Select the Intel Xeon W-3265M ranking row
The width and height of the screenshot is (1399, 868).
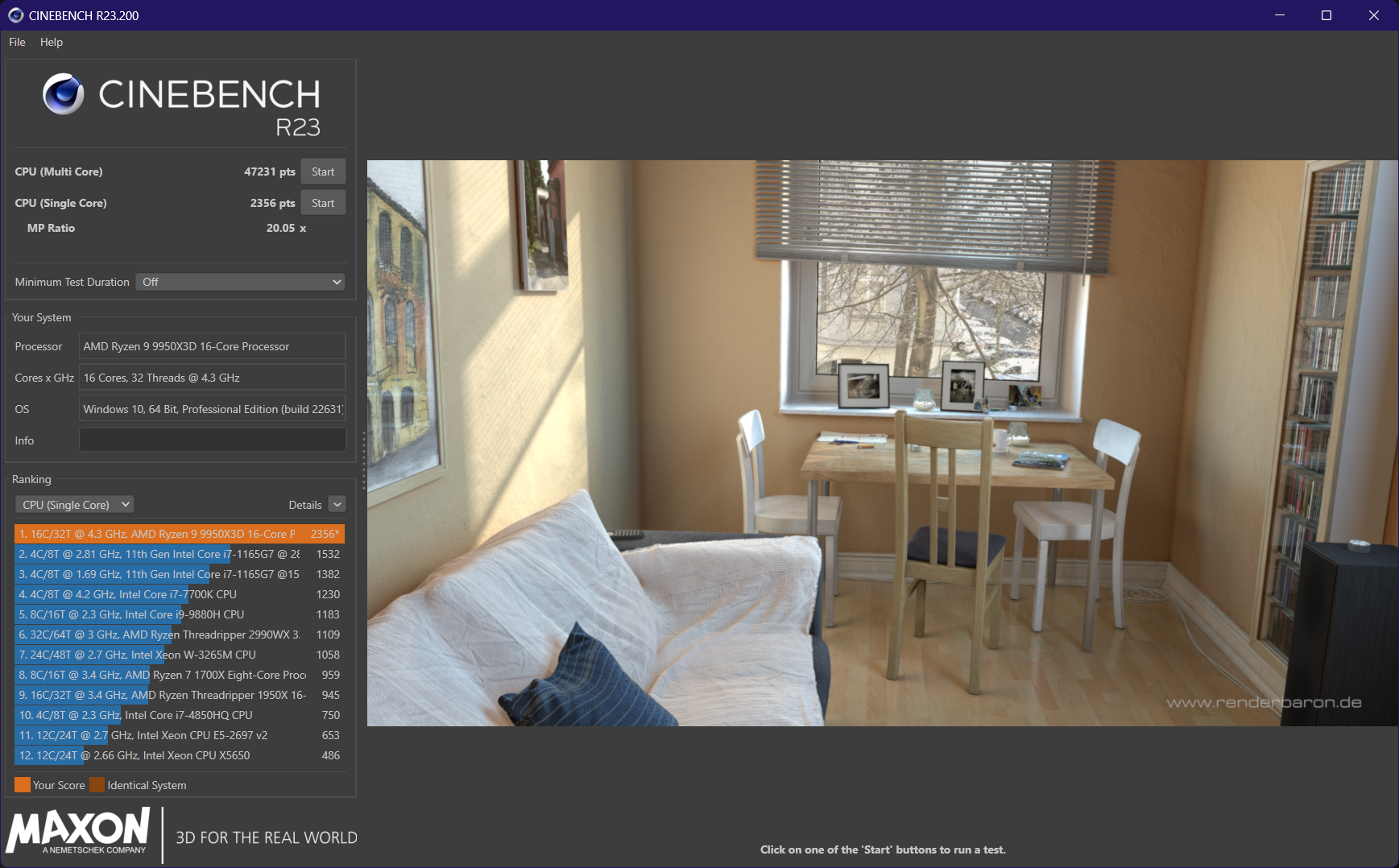tap(180, 655)
